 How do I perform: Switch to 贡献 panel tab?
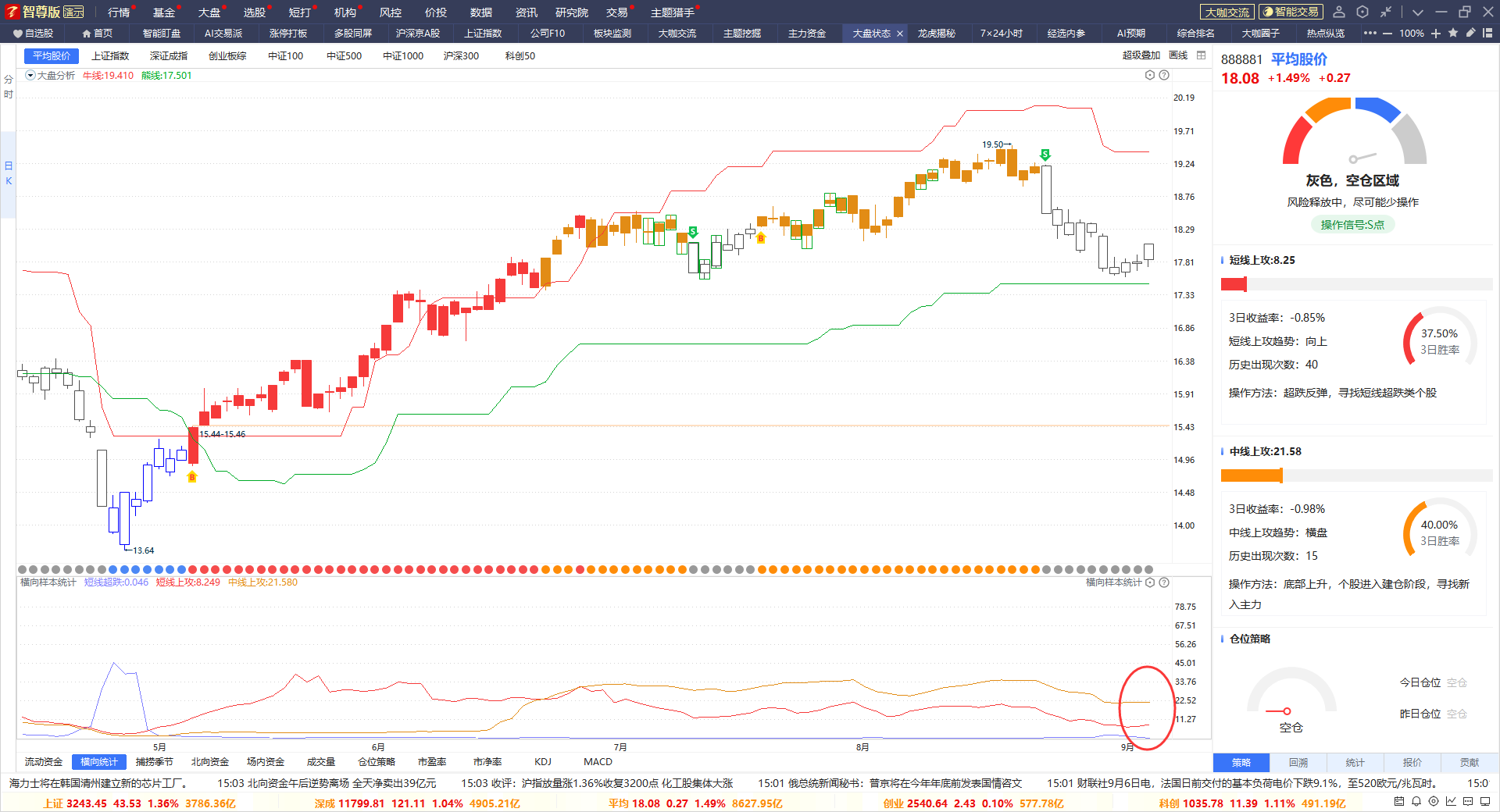(x=1470, y=763)
